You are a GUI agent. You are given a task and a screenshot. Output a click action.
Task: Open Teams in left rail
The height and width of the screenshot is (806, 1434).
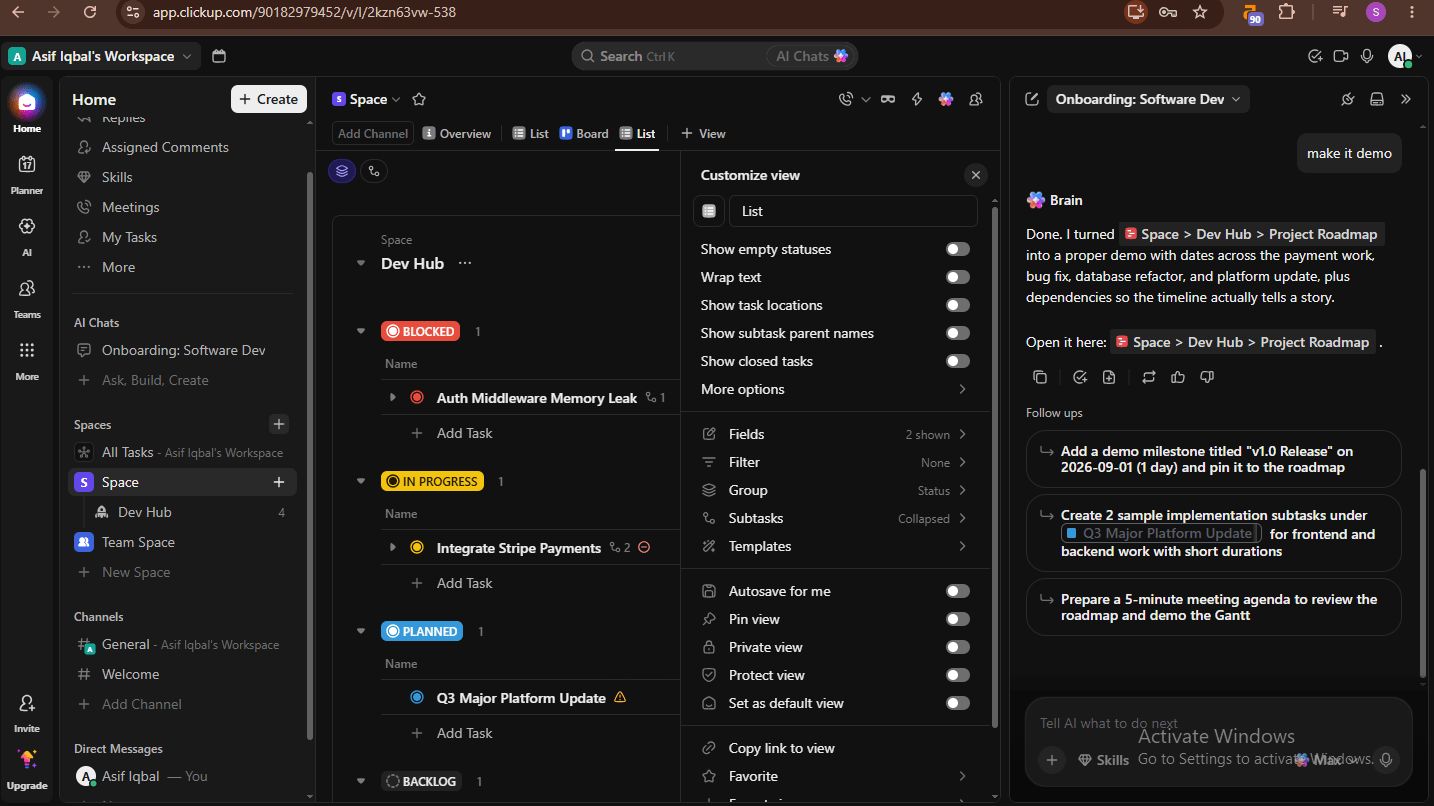(x=27, y=298)
